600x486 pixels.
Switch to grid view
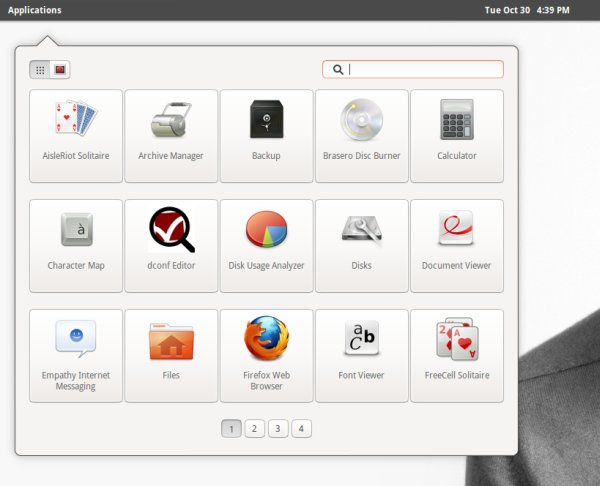(x=40, y=70)
